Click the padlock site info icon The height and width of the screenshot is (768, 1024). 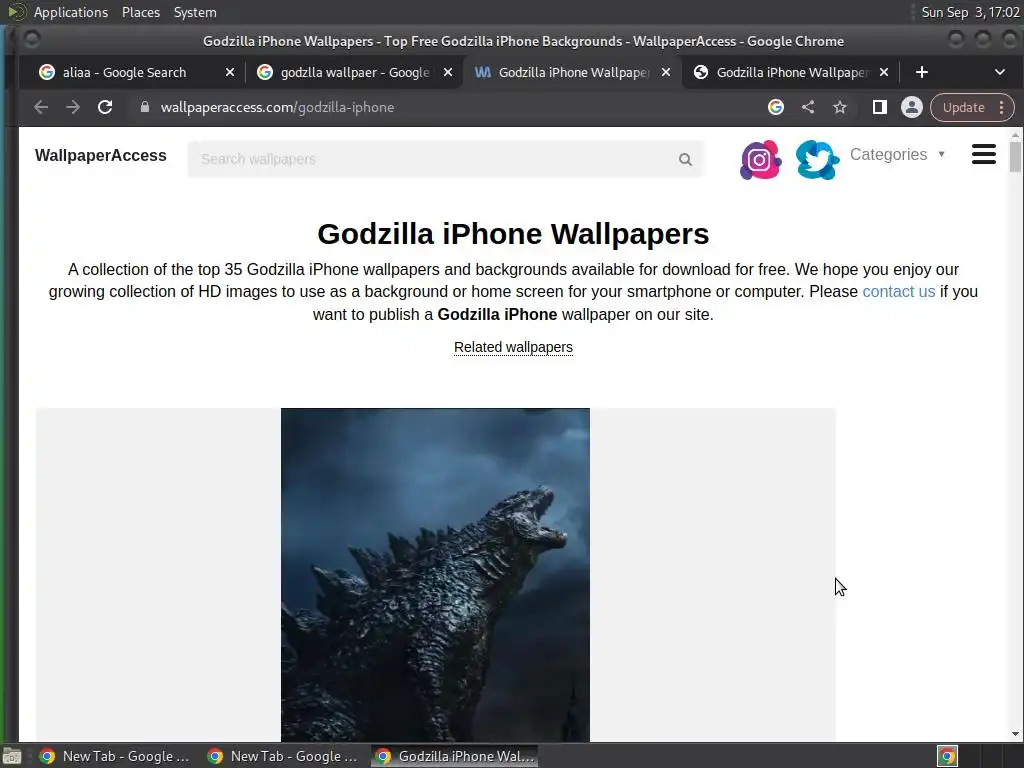pyautogui.click(x=145, y=107)
